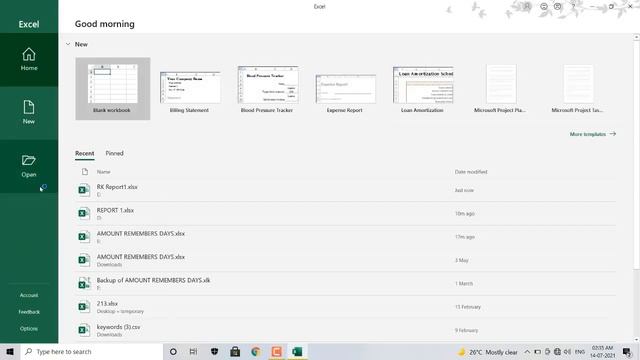Open Windows Security shield on taskbar
The image size is (640, 360).
tap(214, 351)
